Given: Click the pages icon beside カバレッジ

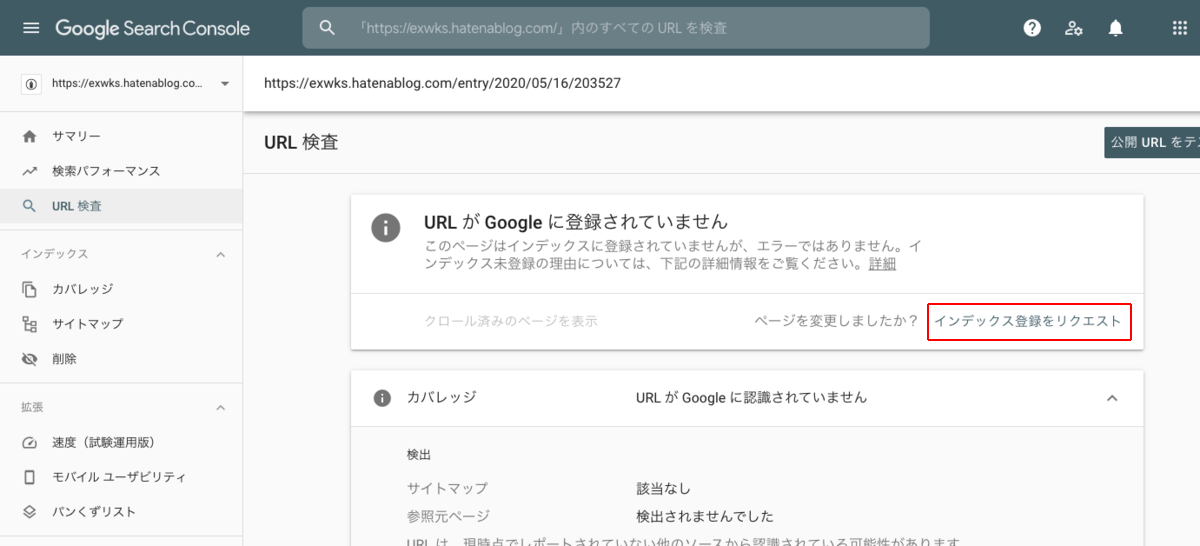Looking at the screenshot, I should 30,289.
